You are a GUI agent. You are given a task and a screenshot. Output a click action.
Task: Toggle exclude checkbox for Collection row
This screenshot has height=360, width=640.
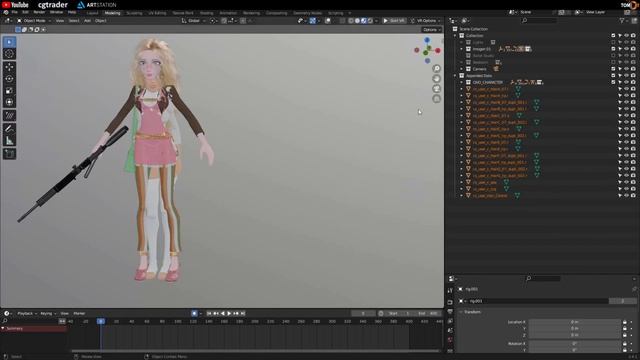(x=613, y=36)
